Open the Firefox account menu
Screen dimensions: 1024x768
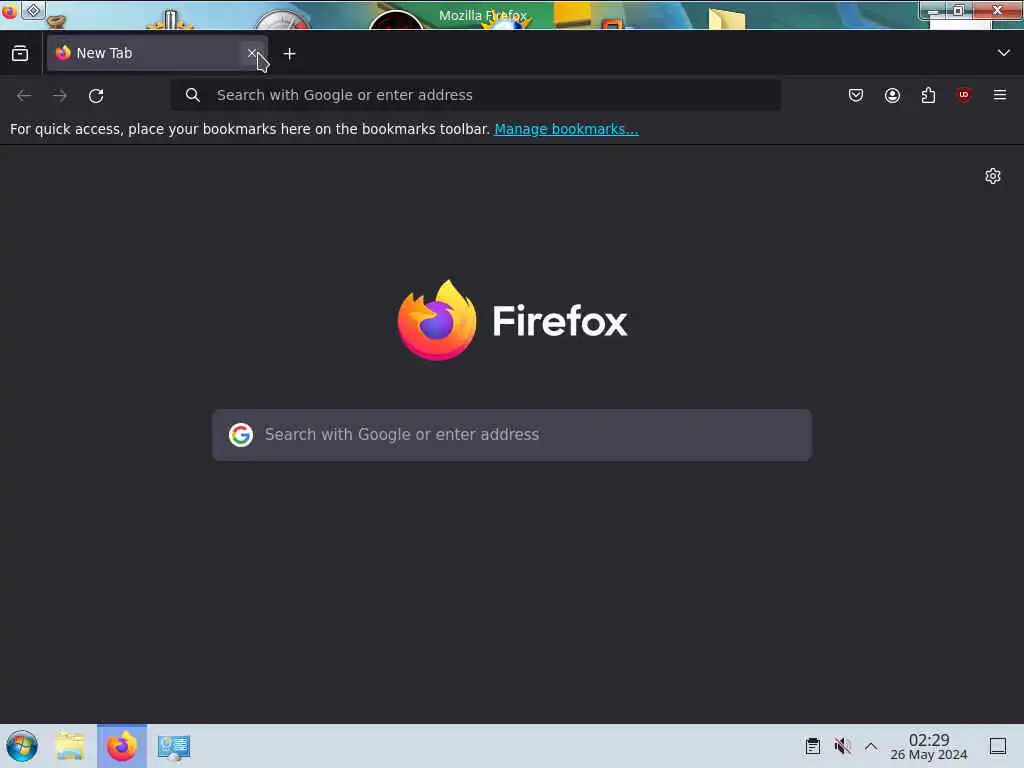tap(892, 95)
